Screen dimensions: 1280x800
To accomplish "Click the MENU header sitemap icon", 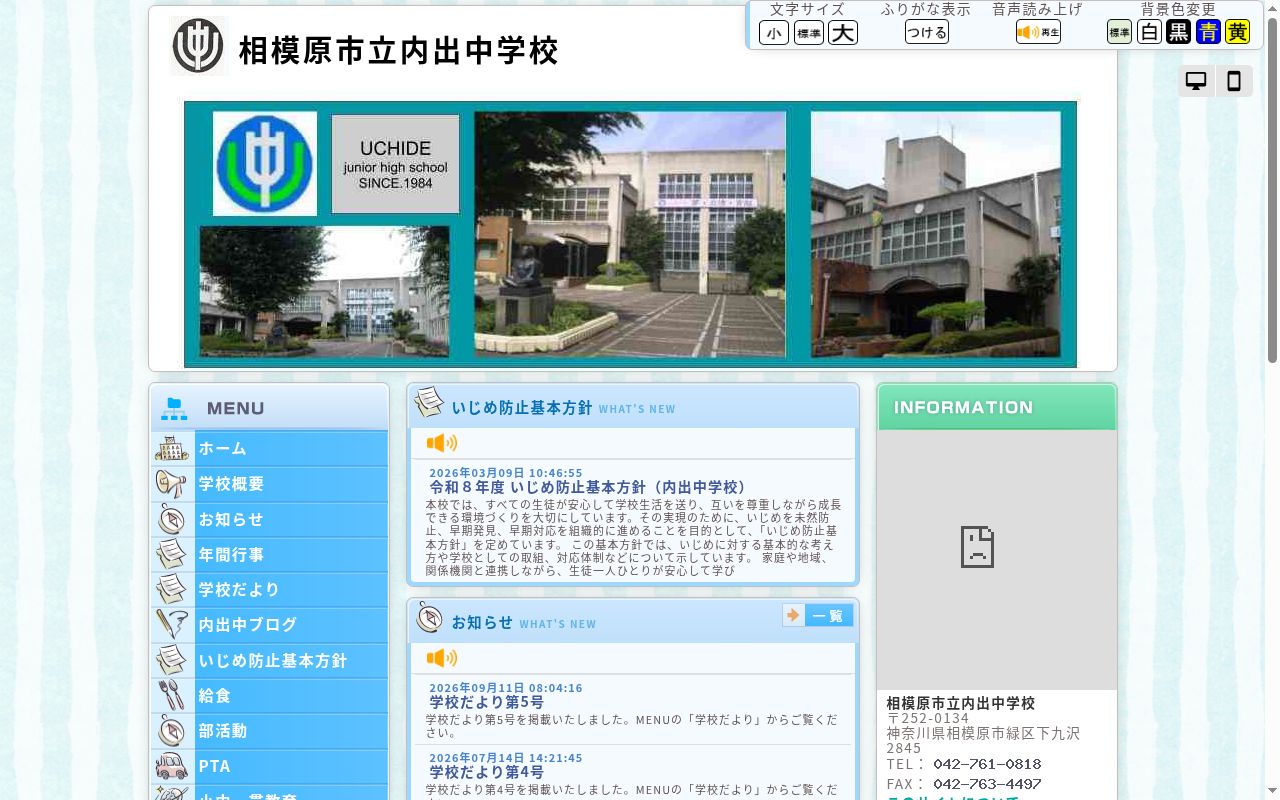I will click(x=174, y=408).
